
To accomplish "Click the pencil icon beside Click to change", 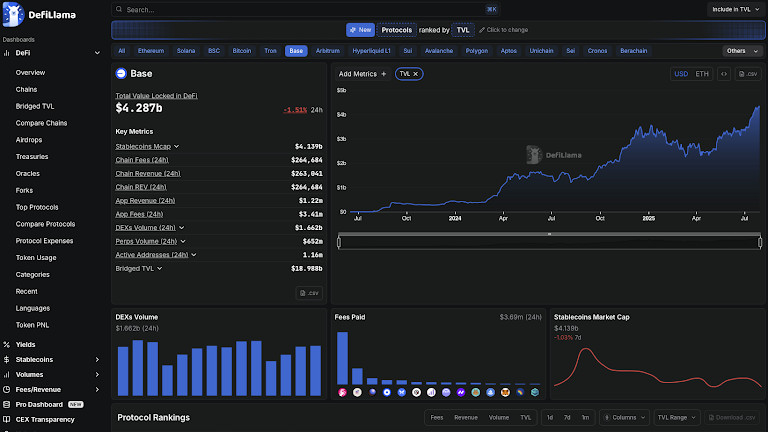I will 482,30.
